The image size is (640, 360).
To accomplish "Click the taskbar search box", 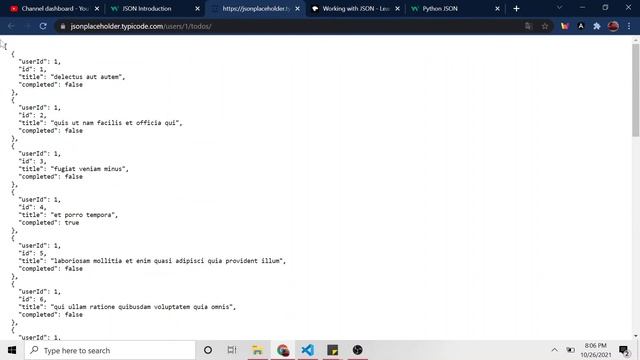I will pyautogui.click(x=110, y=350).
